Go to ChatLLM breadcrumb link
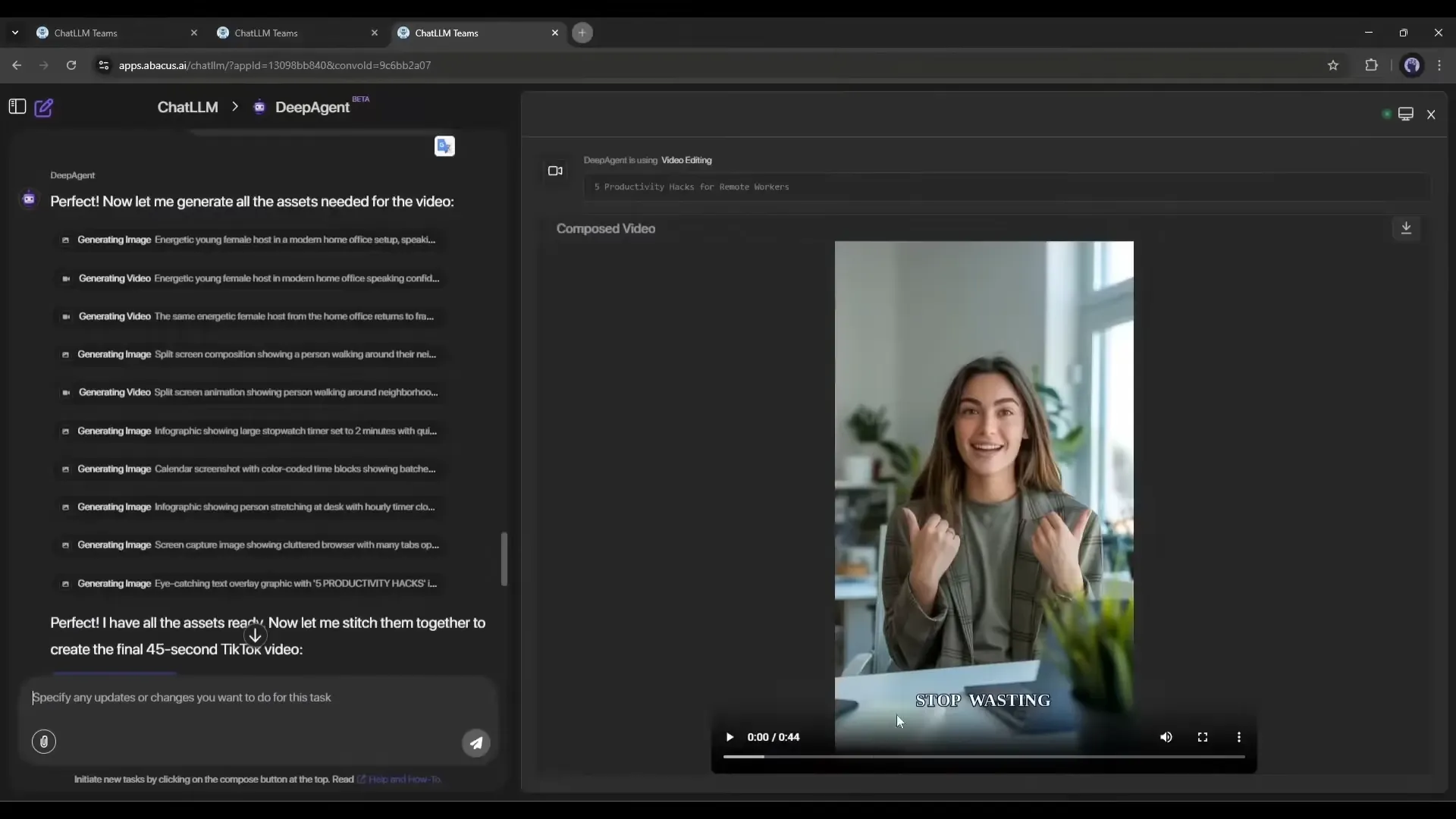The width and height of the screenshot is (1456, 819). click(187, 107)
